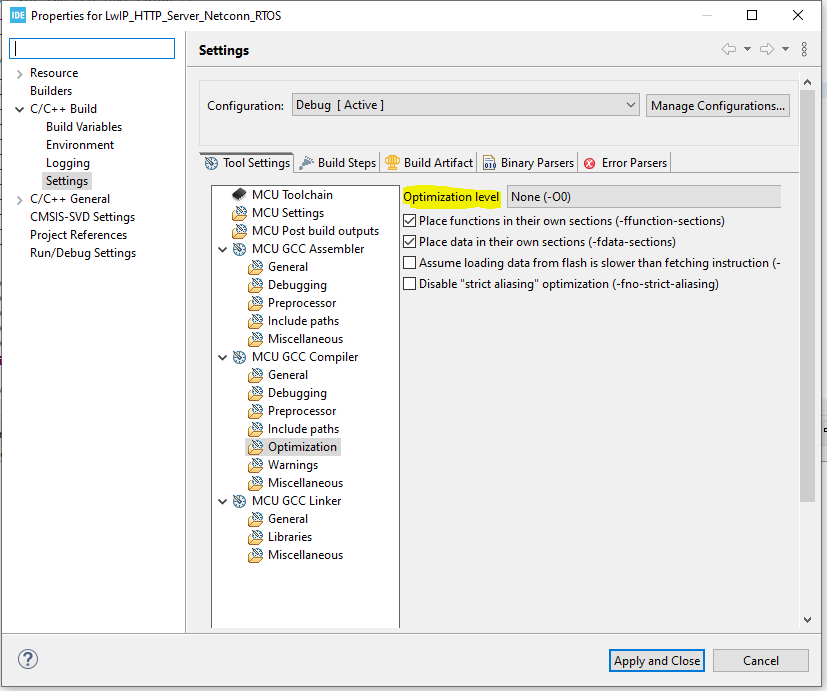The image size is (827, 691).
Task: Click the IDE icon in title bar
Action: [x=18, y=15]
